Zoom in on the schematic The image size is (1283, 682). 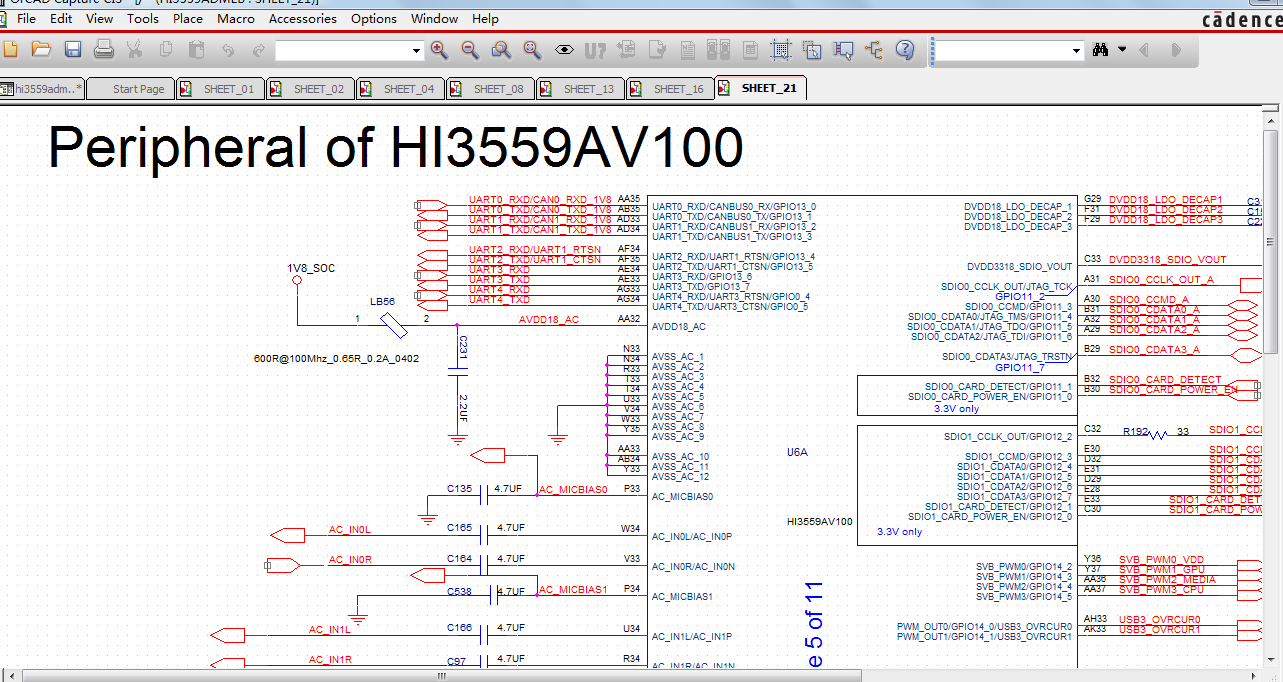[439, 49]
